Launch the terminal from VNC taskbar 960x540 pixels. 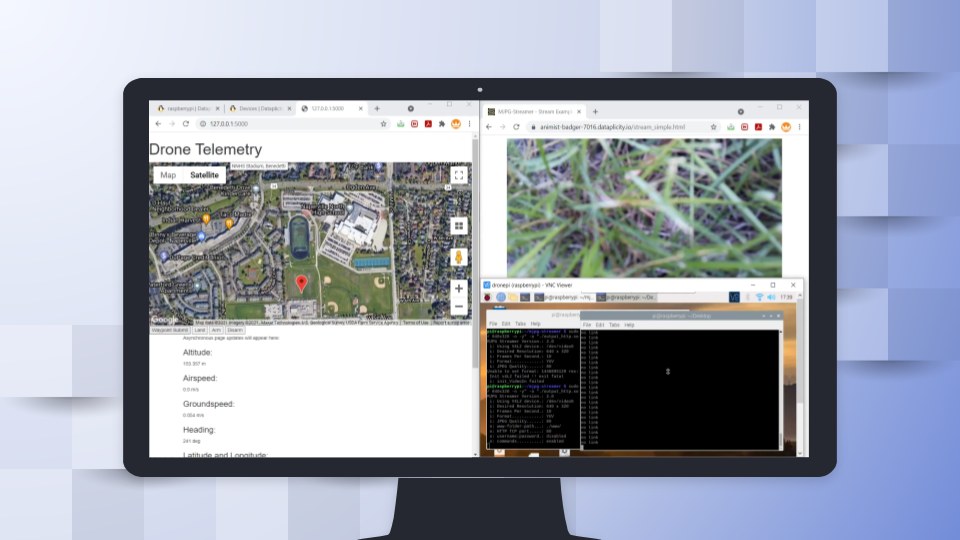tap(525, 297)
